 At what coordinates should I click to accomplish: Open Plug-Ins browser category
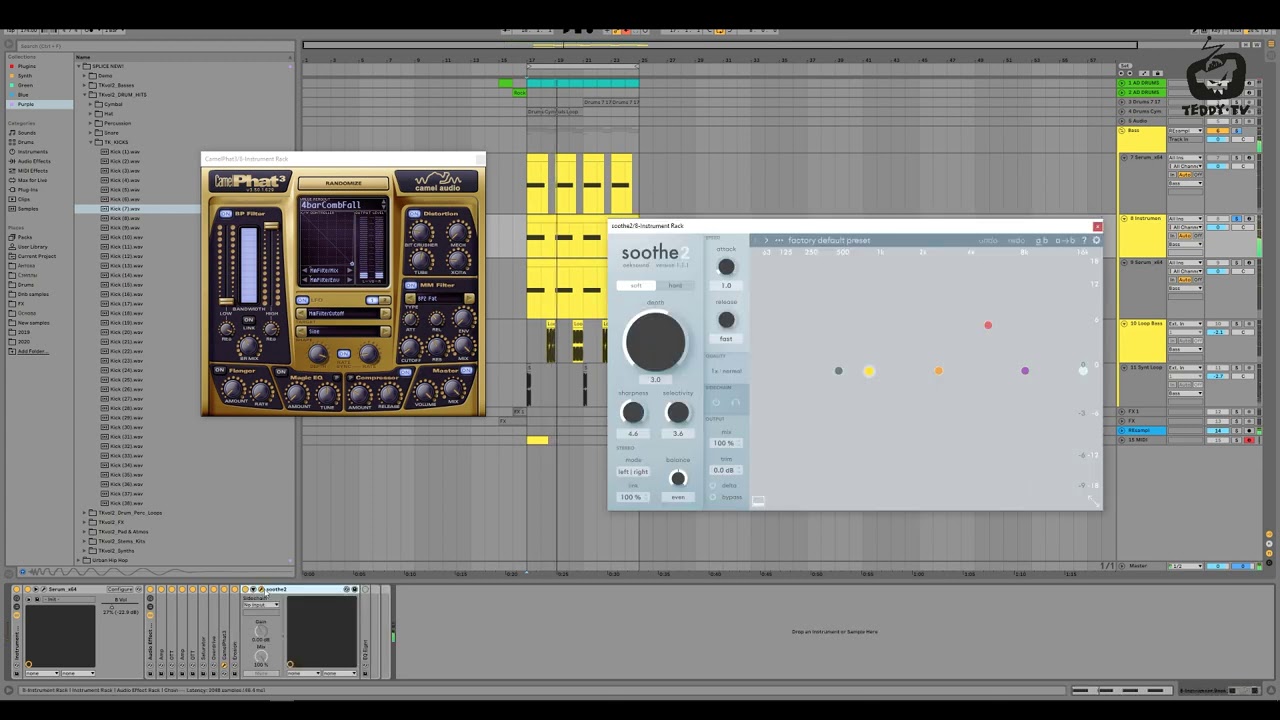click(28, 190)
